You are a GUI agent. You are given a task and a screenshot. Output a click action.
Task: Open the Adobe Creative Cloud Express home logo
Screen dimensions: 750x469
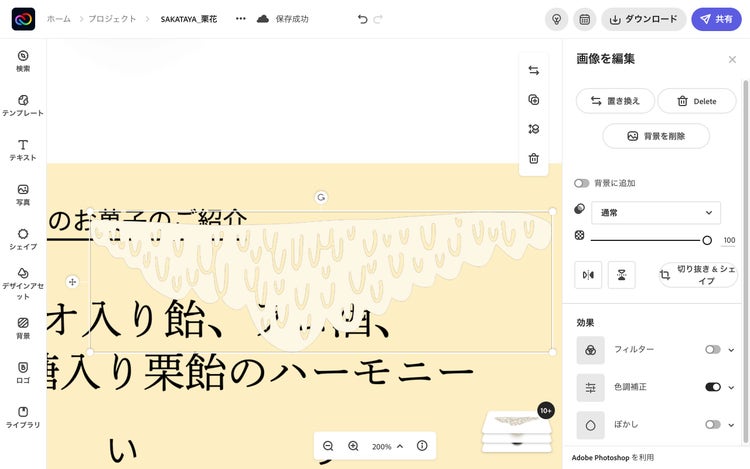click(x=23, y=19)
